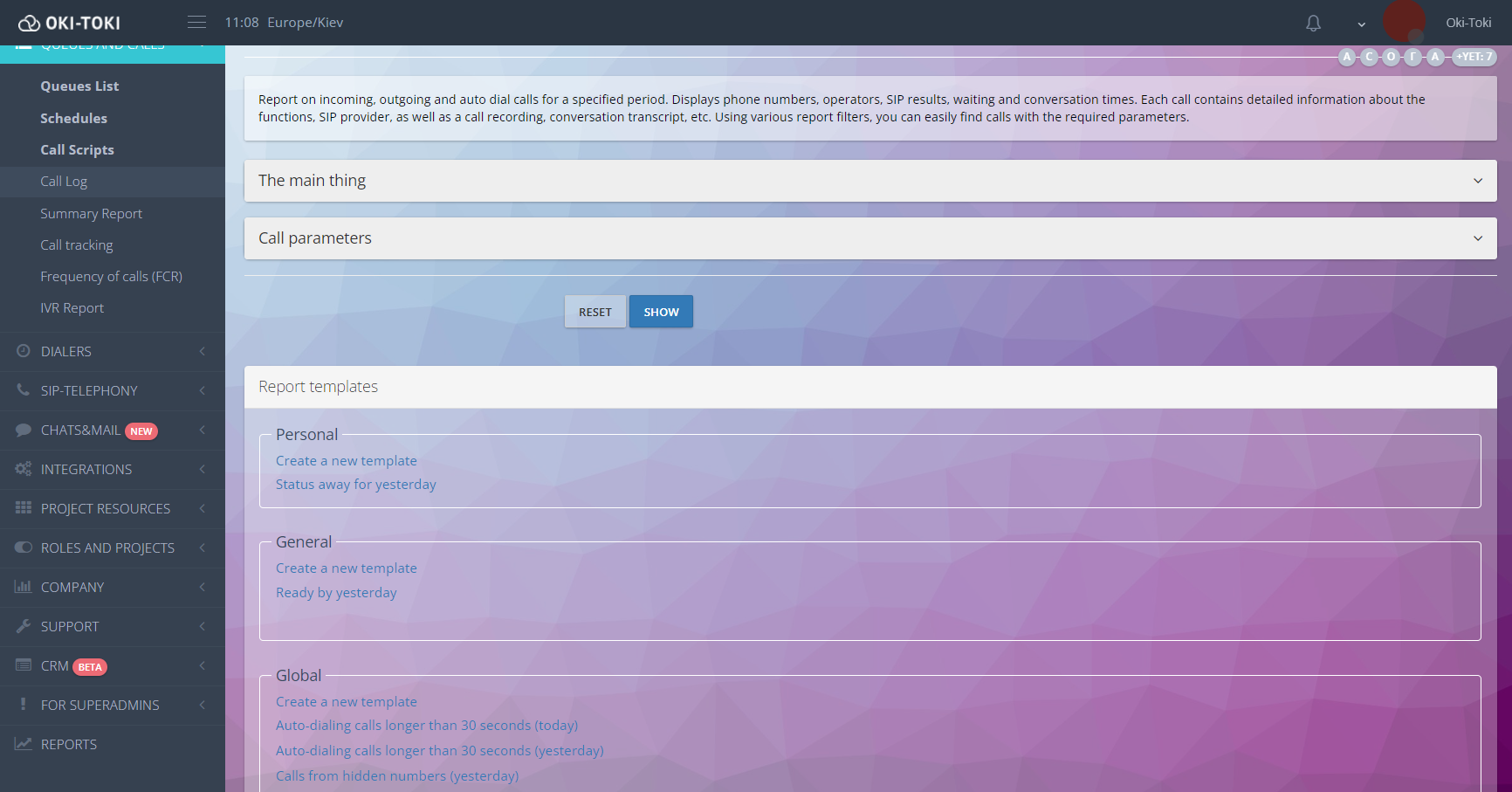Image resolution: width=1512 pixels, height=792 pixels.
Task: Open the notifications bell
Action: point(1313,23)
